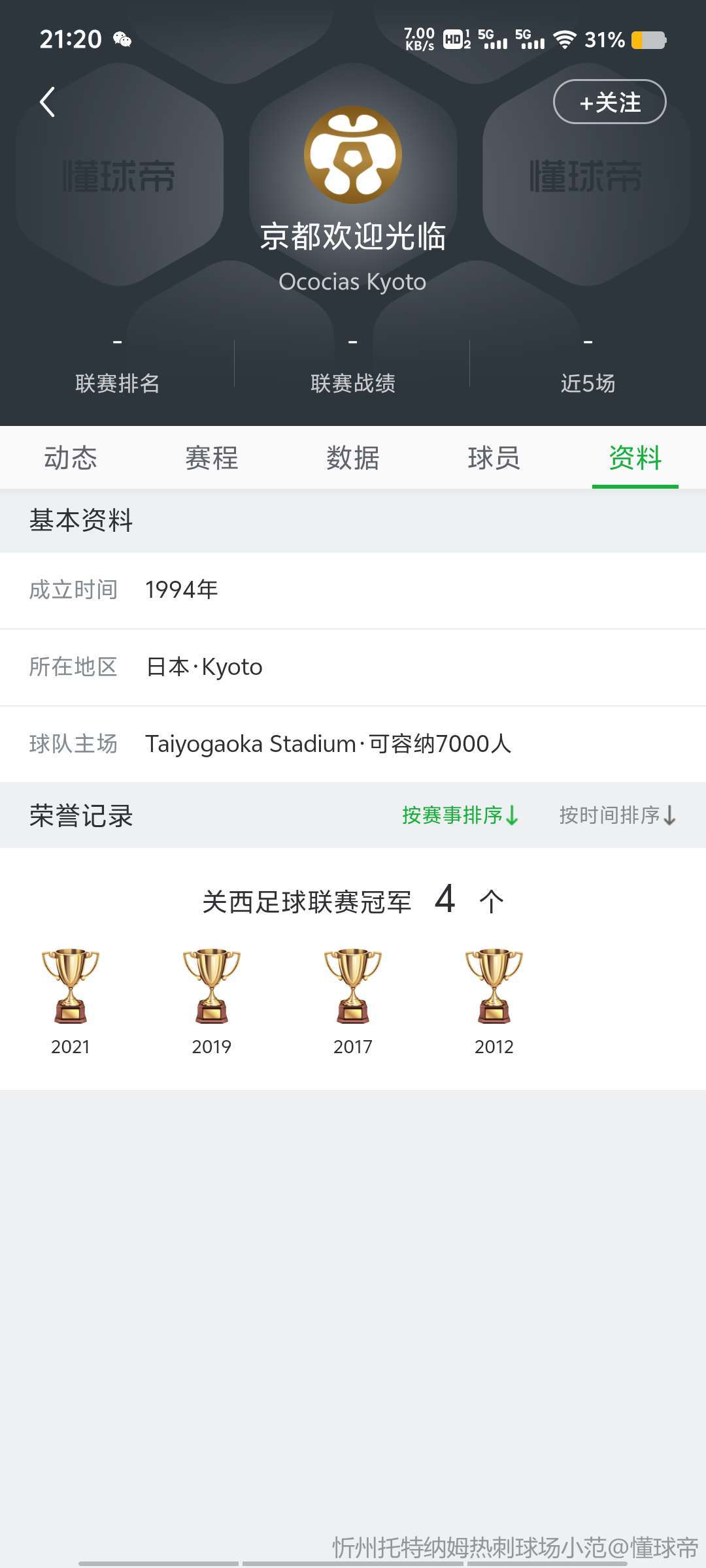Image resolution: width=706 pixels, height=1568 pixels.
Task: Tap the 2012 trophy icon
Action: [x=494, y=985]
